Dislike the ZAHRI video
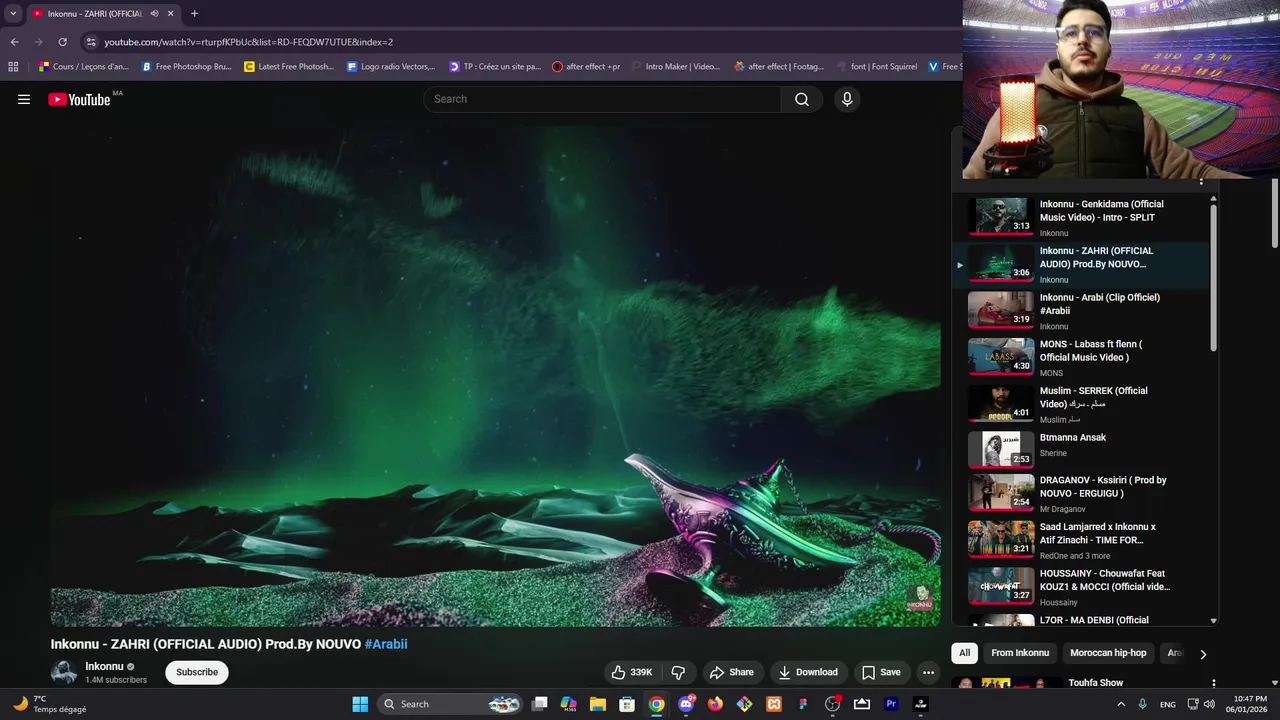The image size is (1280, 720). click(x=678, y=672)
